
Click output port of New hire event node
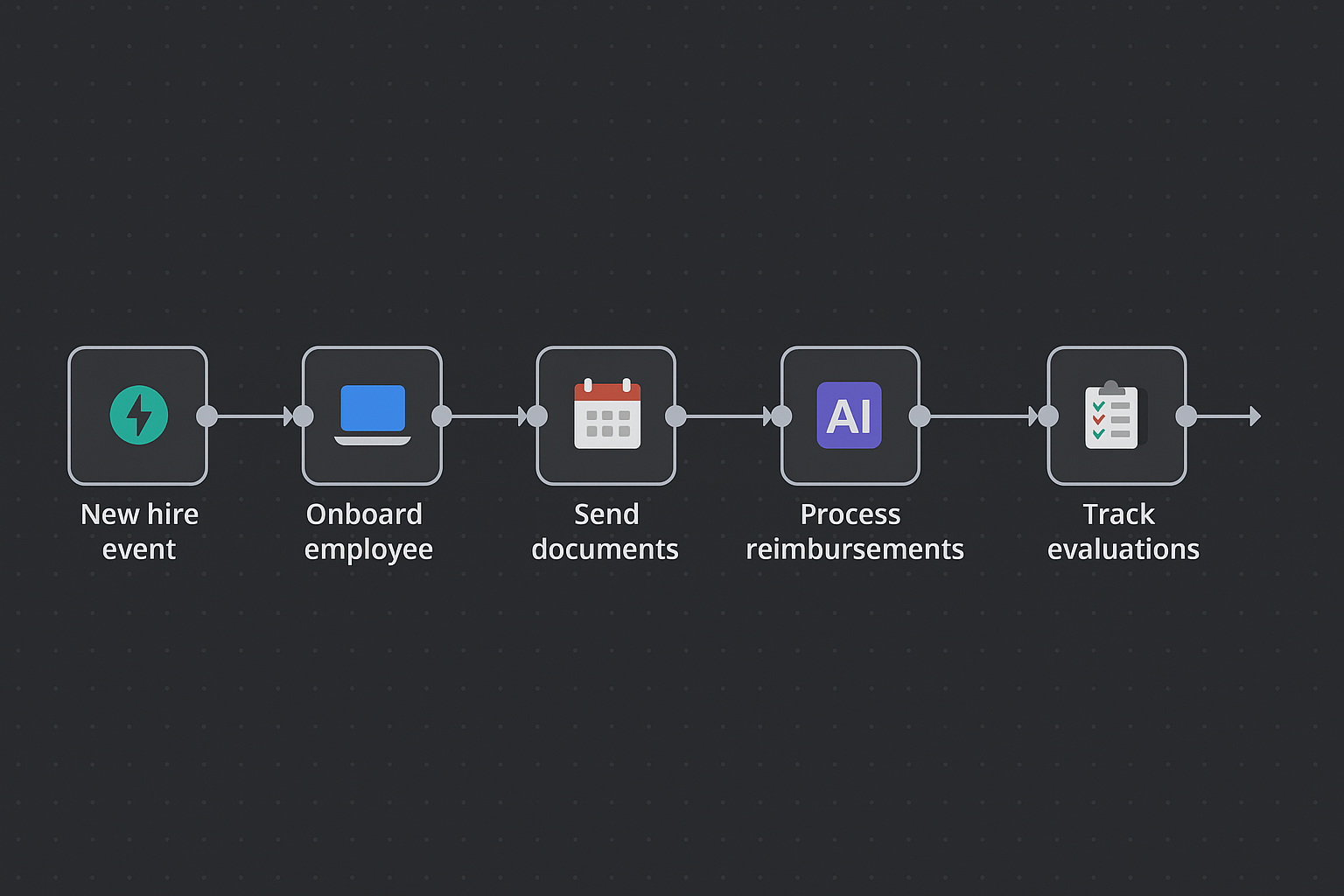tap(207, 416)
